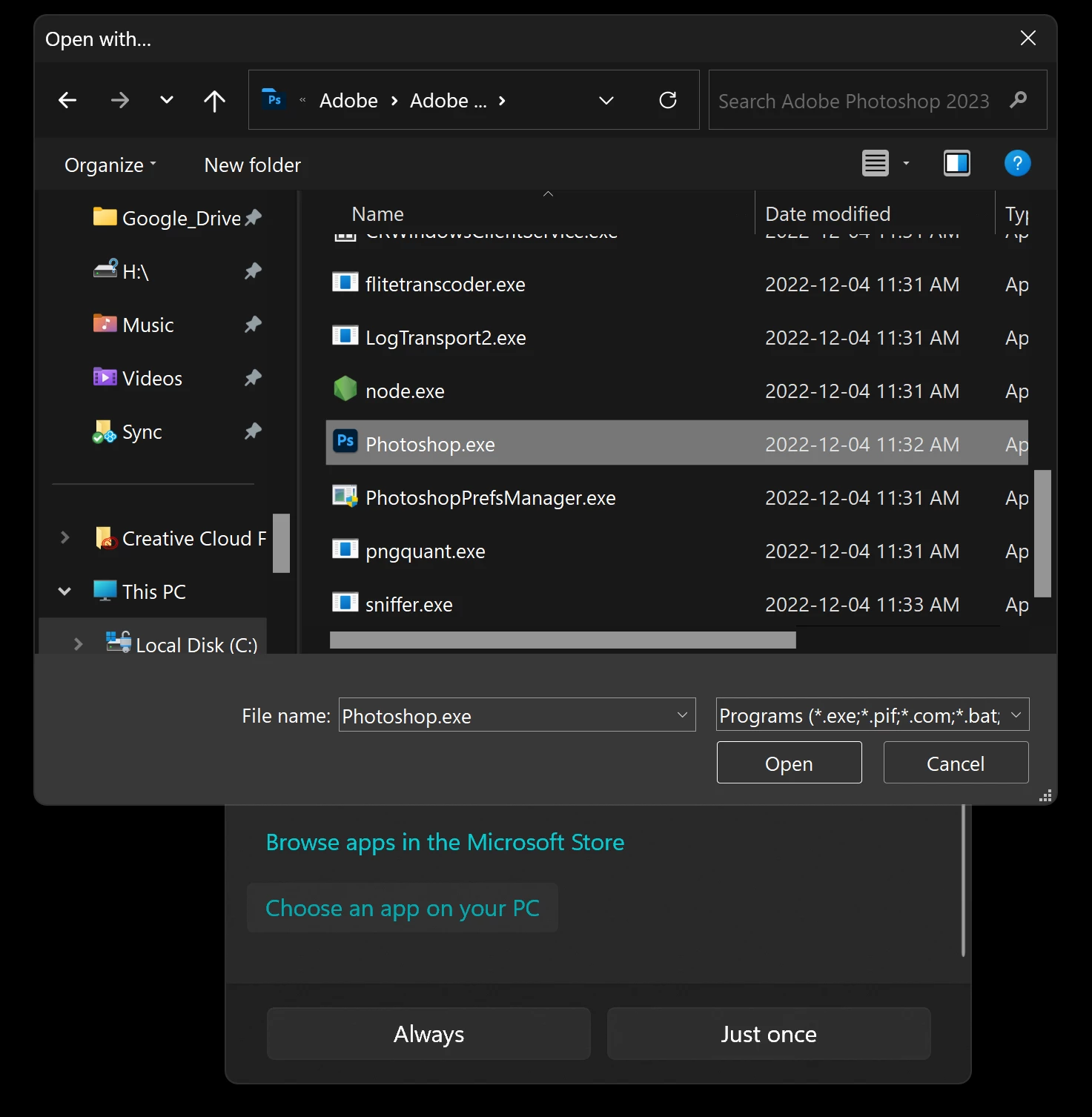Click the PhotoshopPrefsManager.exe file icon
The image size is (1092, 1117).
[345, 496]
